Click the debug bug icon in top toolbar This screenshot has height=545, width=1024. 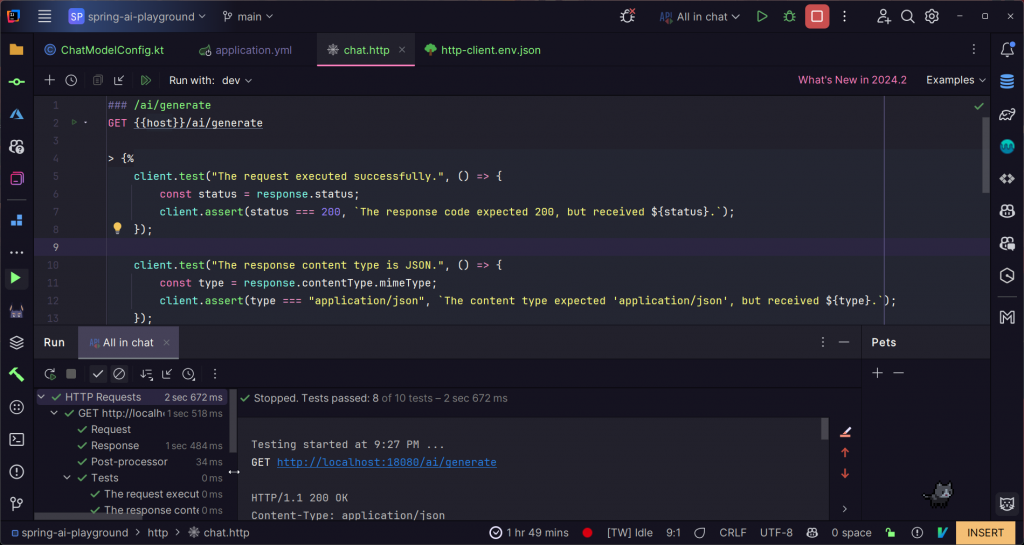[x=790, y=16]
